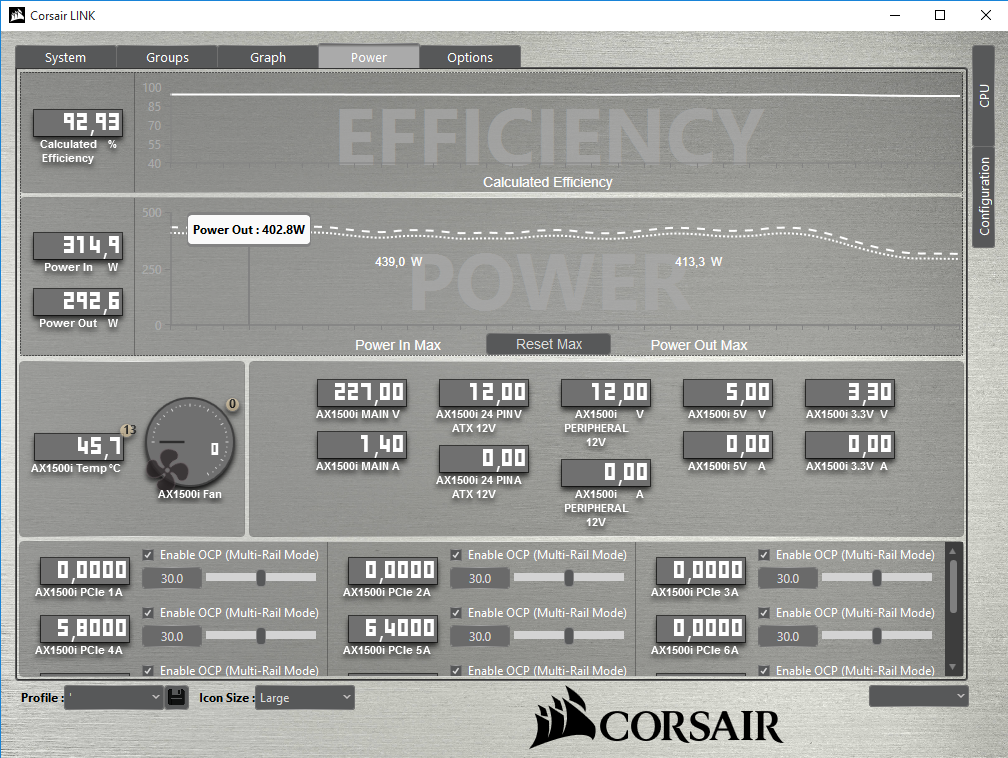Click the PCIe 1A OCP slider handle
Screen dimensions: 1008x758
point(261,577)
